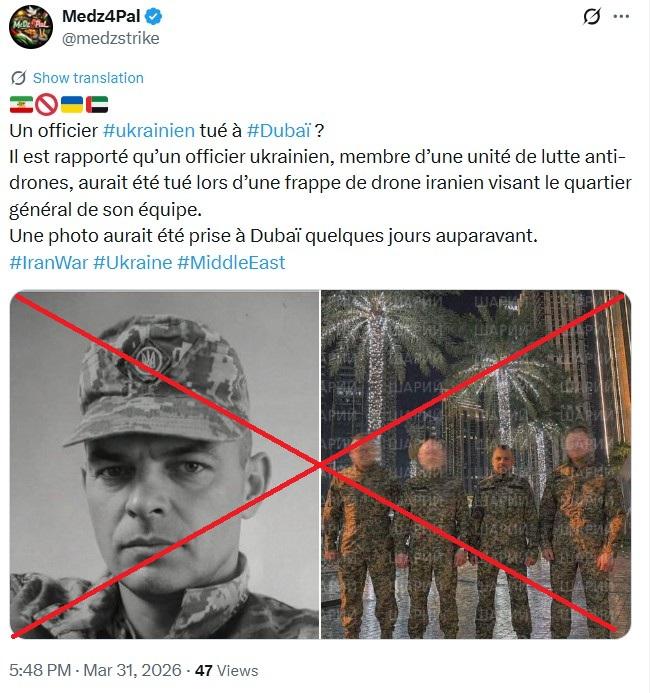This screenshot has height=693, width=650.
Task: Click the 47 Views counter
Action: 226,670
